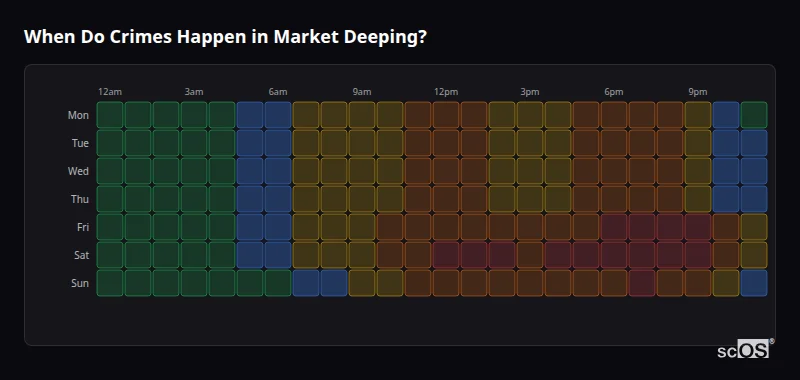The height and width of the screenshot is (380, 800).
Task: Select the Friday 9pm red cell
Action: tap(698, 227)
